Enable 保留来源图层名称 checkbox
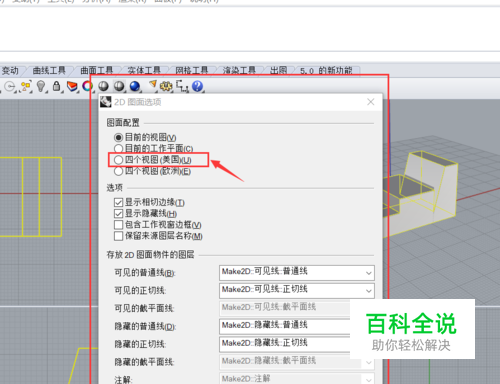 (x=118, y=236)
